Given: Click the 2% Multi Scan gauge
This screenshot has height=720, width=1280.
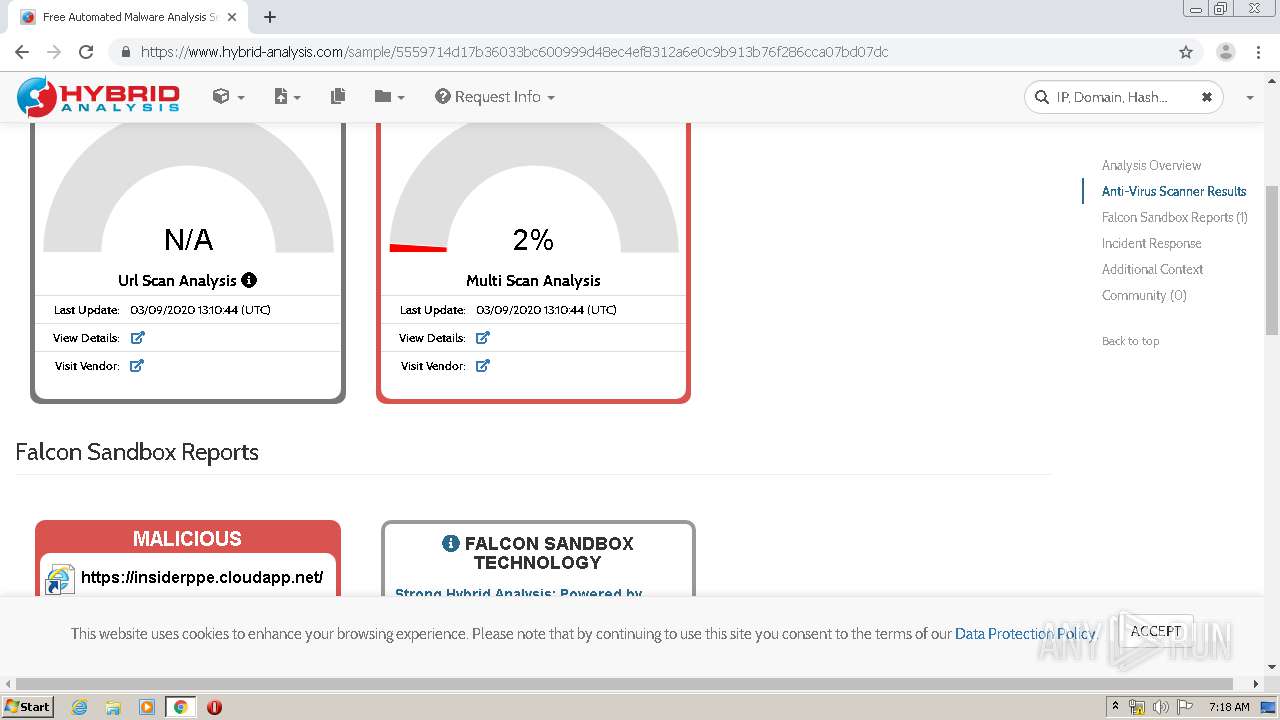Looking at the screenshot, I should click(534, 190).
